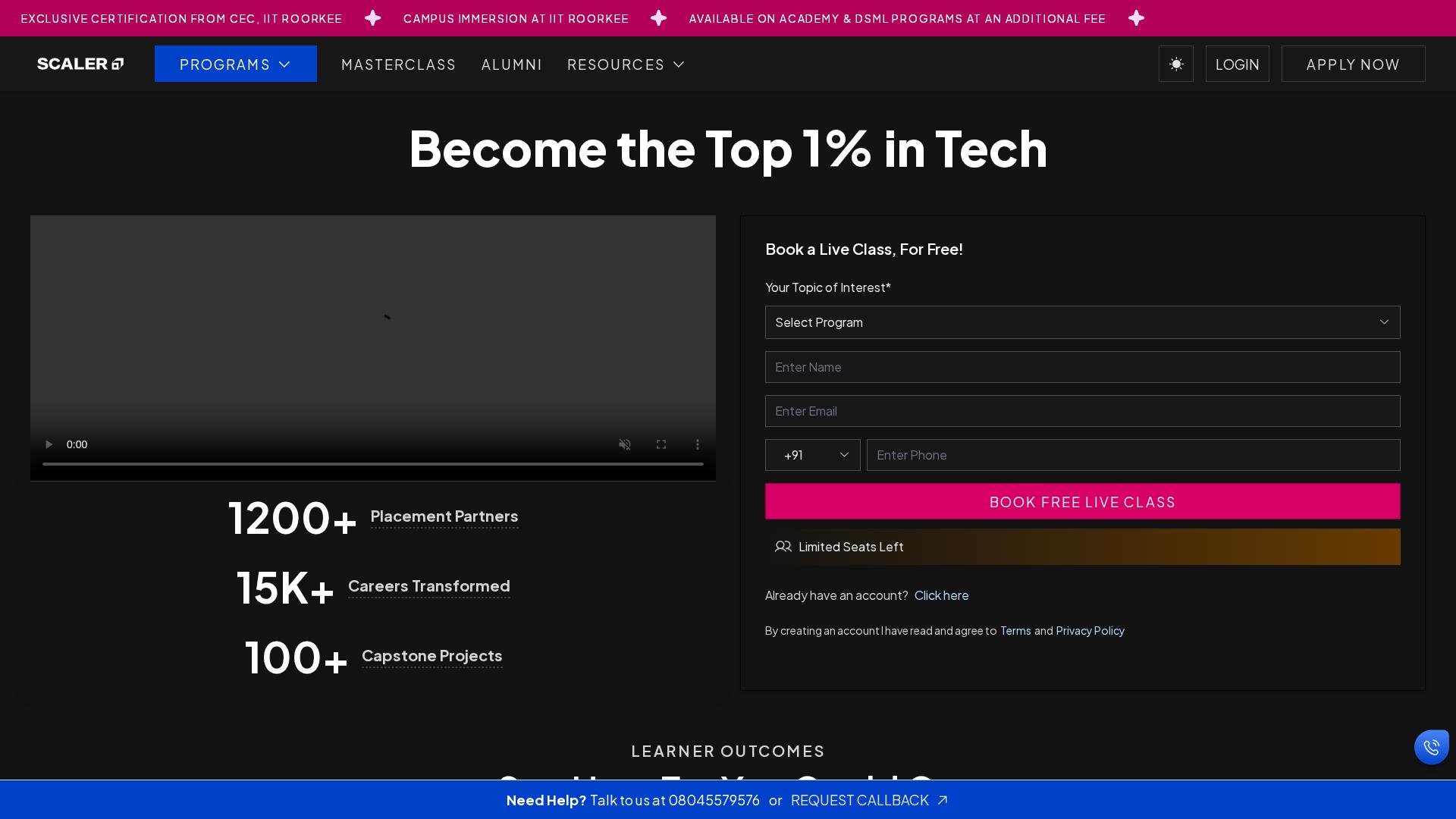Click 'Exclusive Certification from CEC, IIT Roorkee' text
1456x819 pixels.
pos(181,18)
